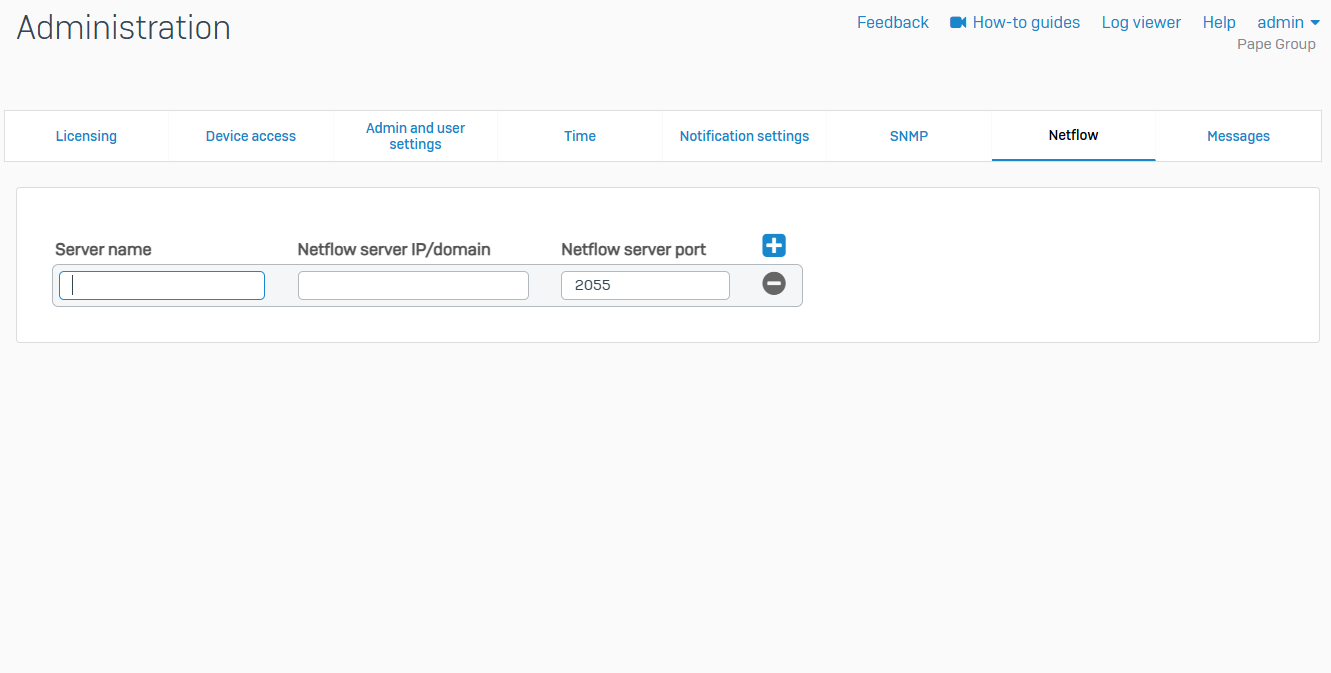The height and width of the screenshot is (673, 1331).
Task: Remove the server row with minus icon
Action: tap(774, 284)
